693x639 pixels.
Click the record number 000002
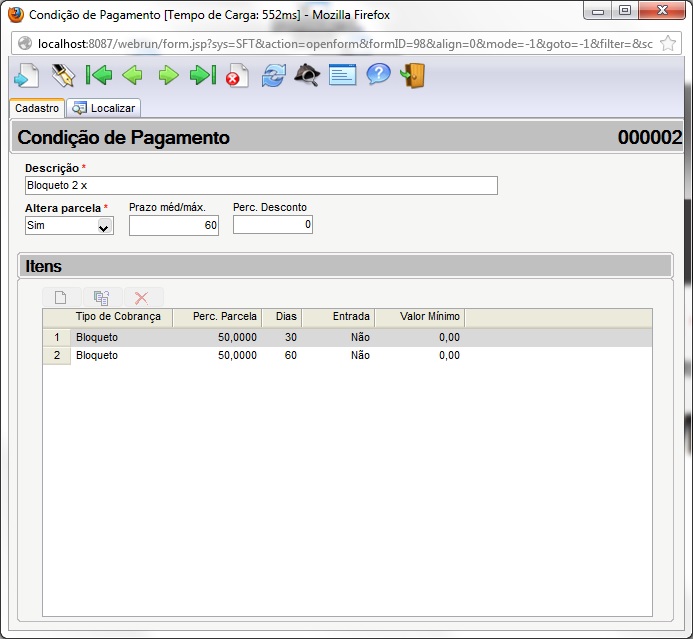point(650,137)
